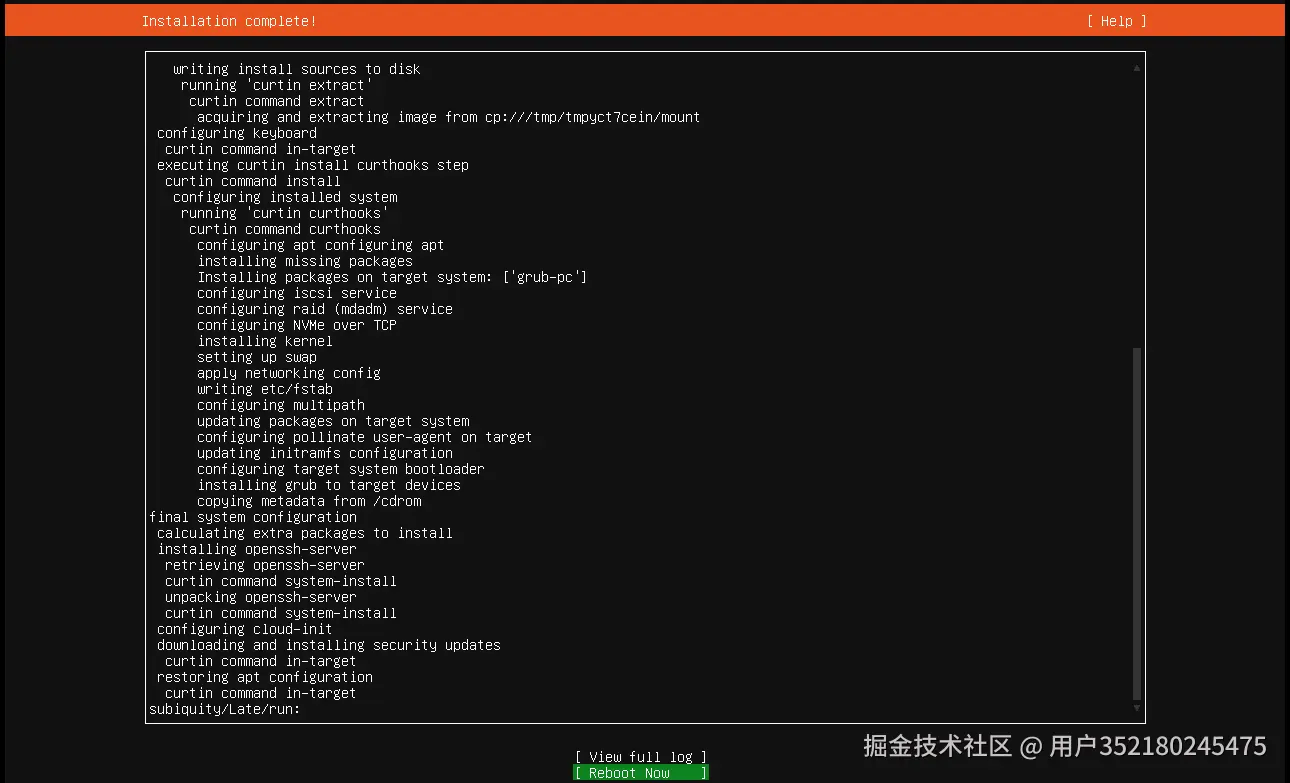Click "running 'curtin extract'" line
1290x783 pixels.
click(277, 85)
